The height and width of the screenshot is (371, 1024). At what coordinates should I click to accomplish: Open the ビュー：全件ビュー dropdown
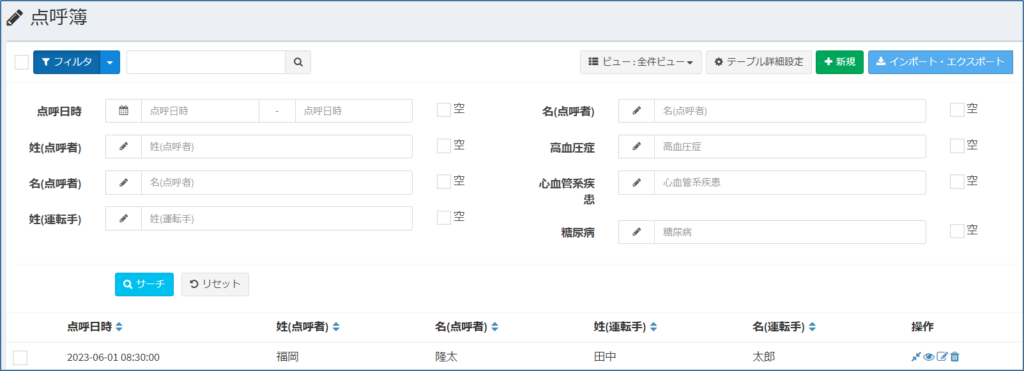641,62
